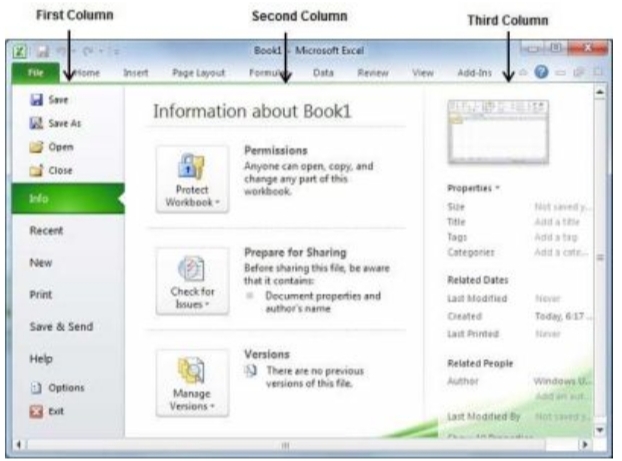The height and width of the screenshot is (461, 622).
Task: Click the 'Permissions' heading text
Action: (276, 151)
